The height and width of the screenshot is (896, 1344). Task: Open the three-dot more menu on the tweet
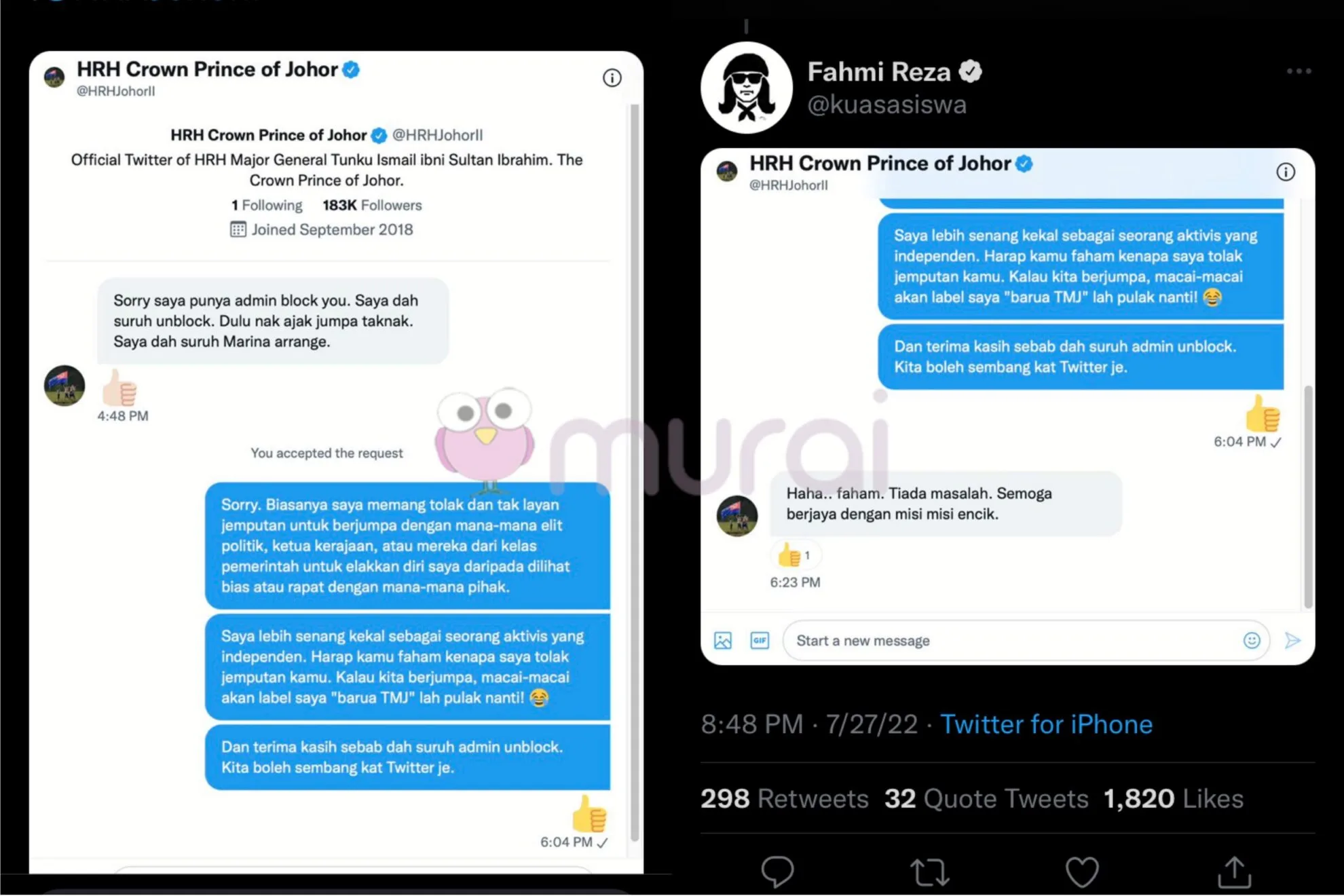1299,71
